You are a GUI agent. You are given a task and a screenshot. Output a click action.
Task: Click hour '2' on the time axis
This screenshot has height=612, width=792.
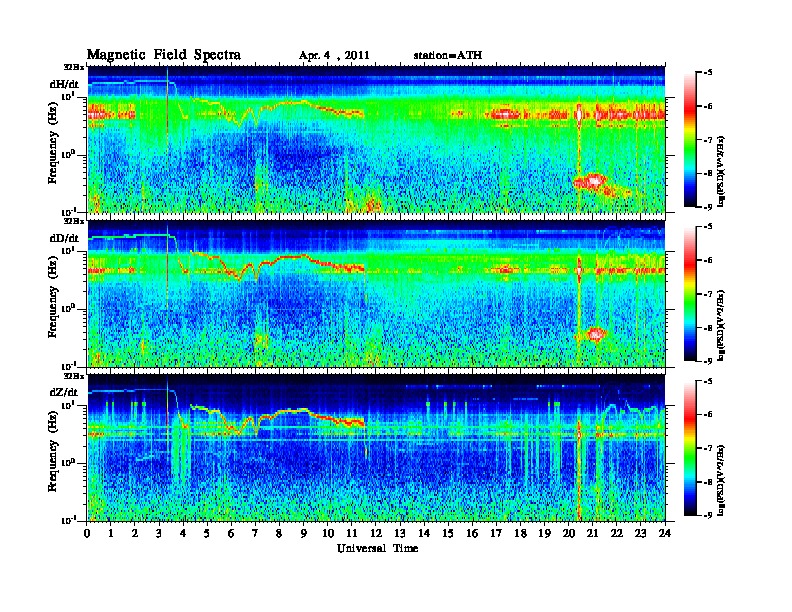135,534
